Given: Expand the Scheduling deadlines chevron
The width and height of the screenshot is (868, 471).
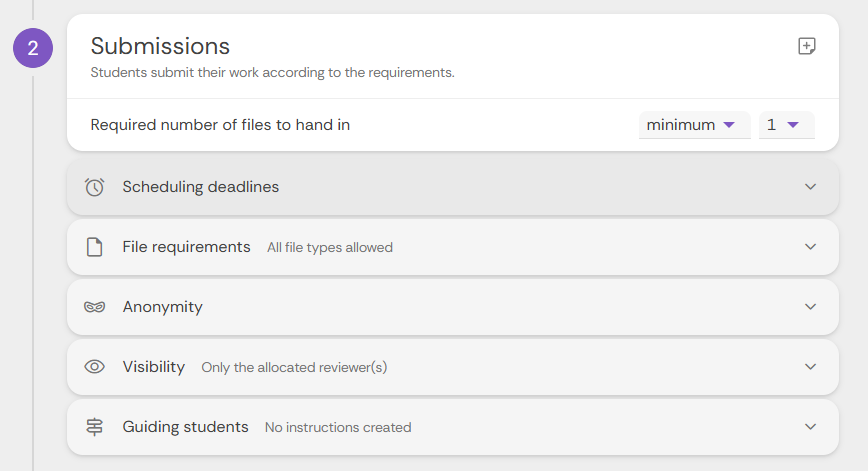Looking at the screenshot, I should tap(810, 187).
